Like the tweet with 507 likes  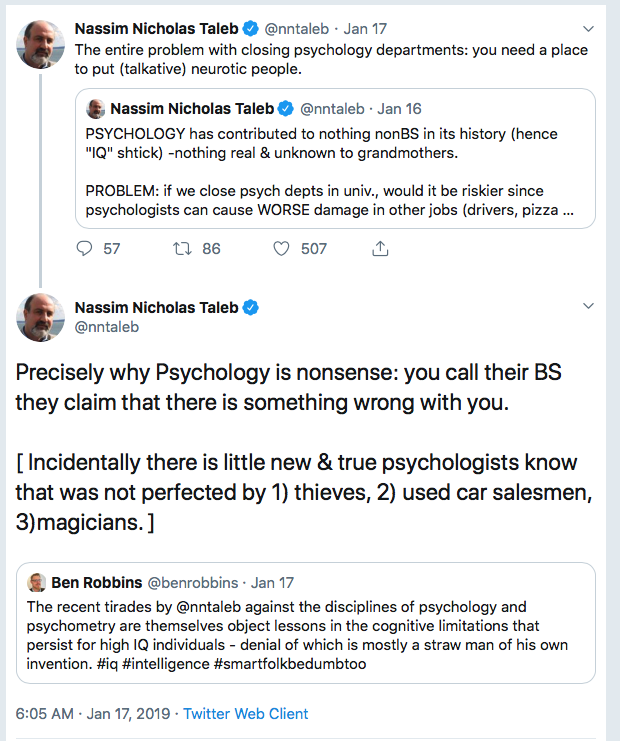coord(282,248)
